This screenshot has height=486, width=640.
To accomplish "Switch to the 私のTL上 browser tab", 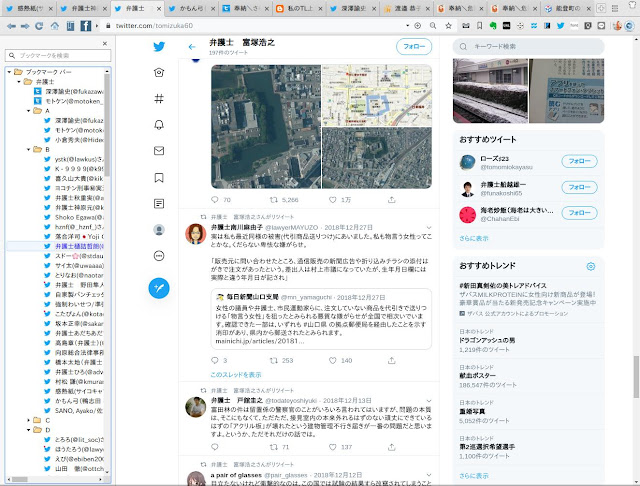I will [300, 8].
